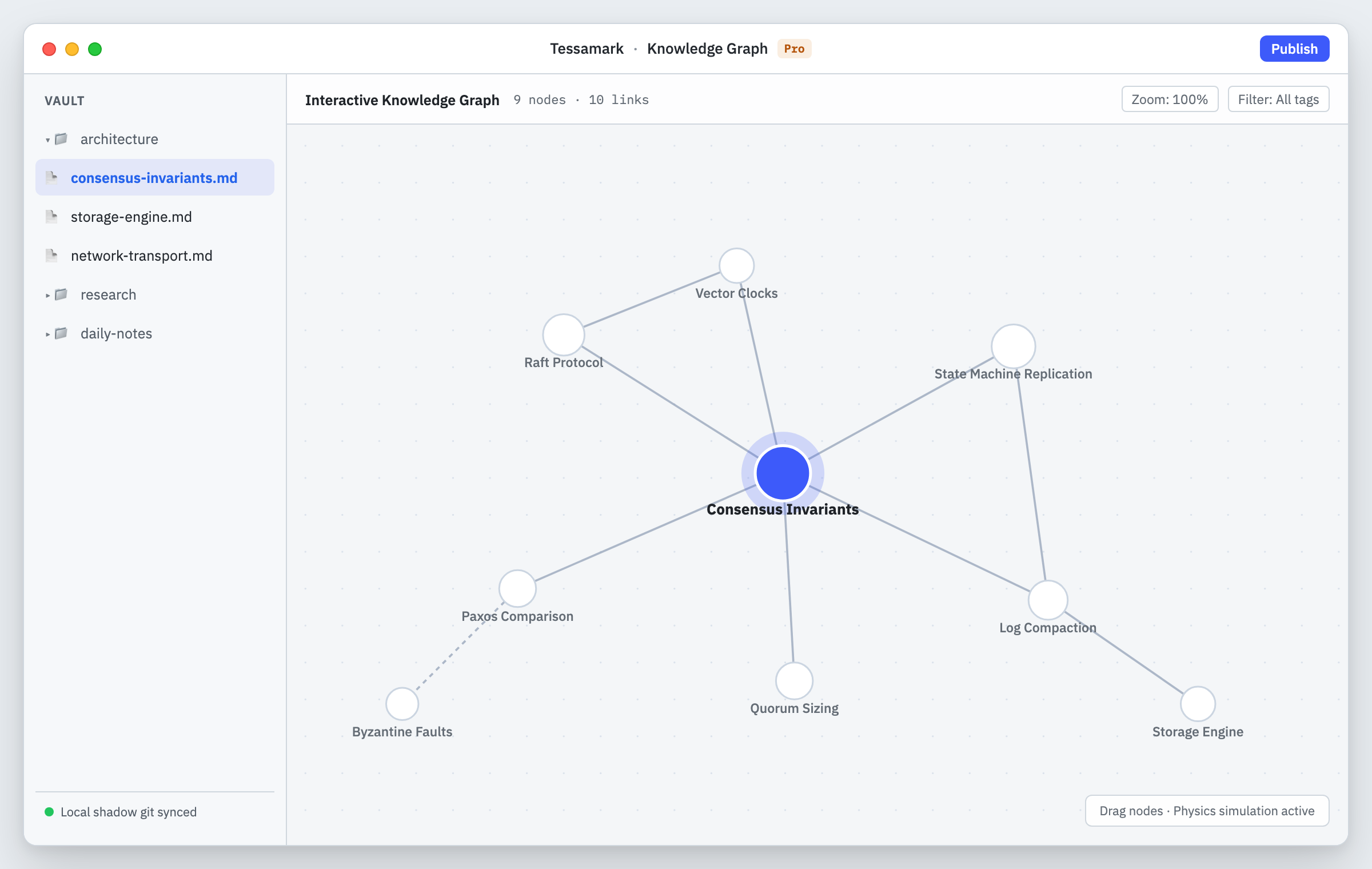Click the VAULT sidebar header
1372x869 pixels.
click(x=65, y=101)
